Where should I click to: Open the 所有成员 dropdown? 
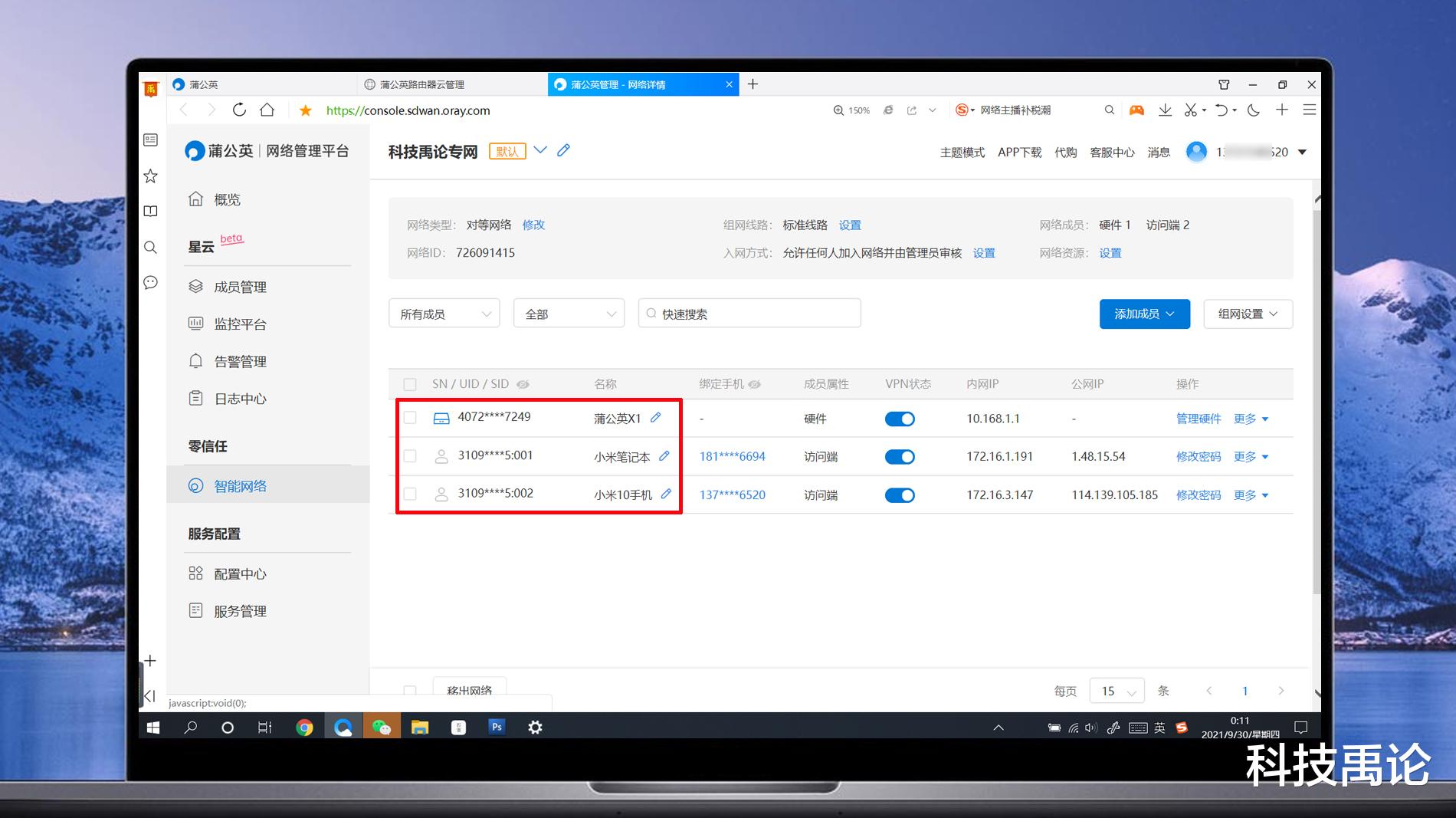[x=444, y=314]
